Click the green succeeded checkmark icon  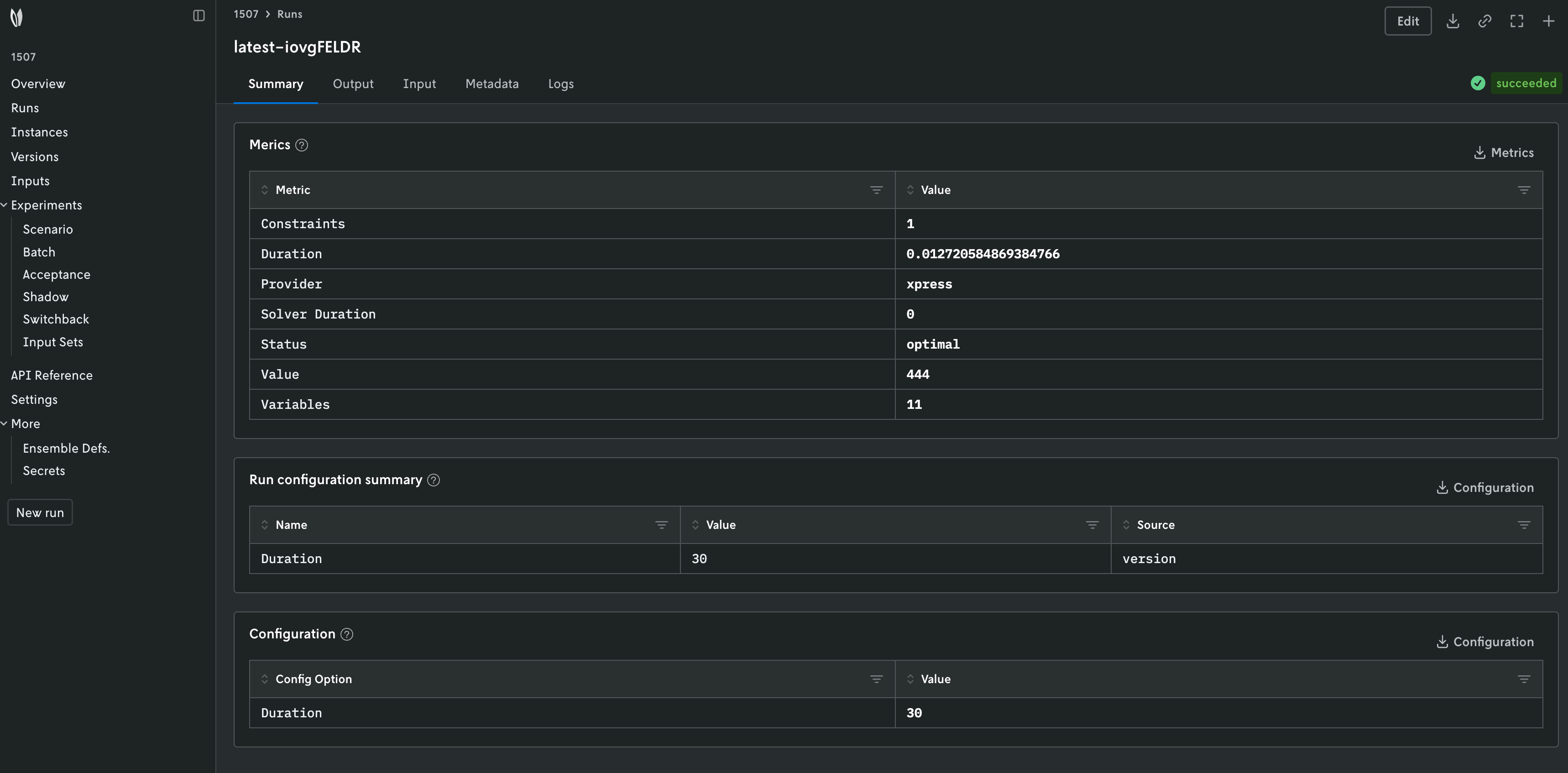coord(1478,84)
